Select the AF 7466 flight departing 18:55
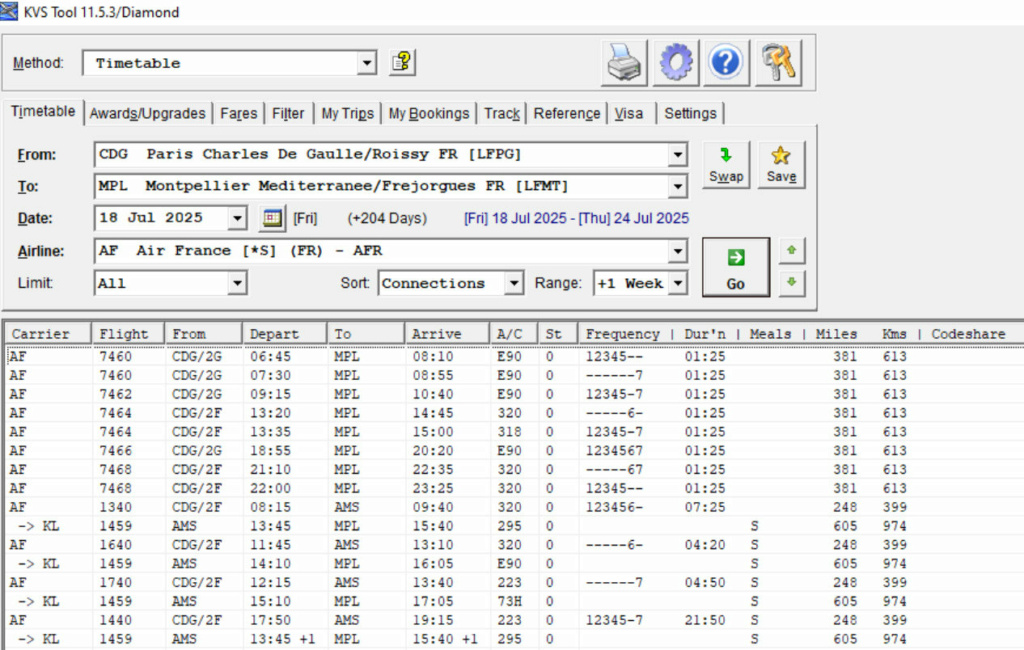The width and height of the screenshot is (1024, 650). click(512, 451)
